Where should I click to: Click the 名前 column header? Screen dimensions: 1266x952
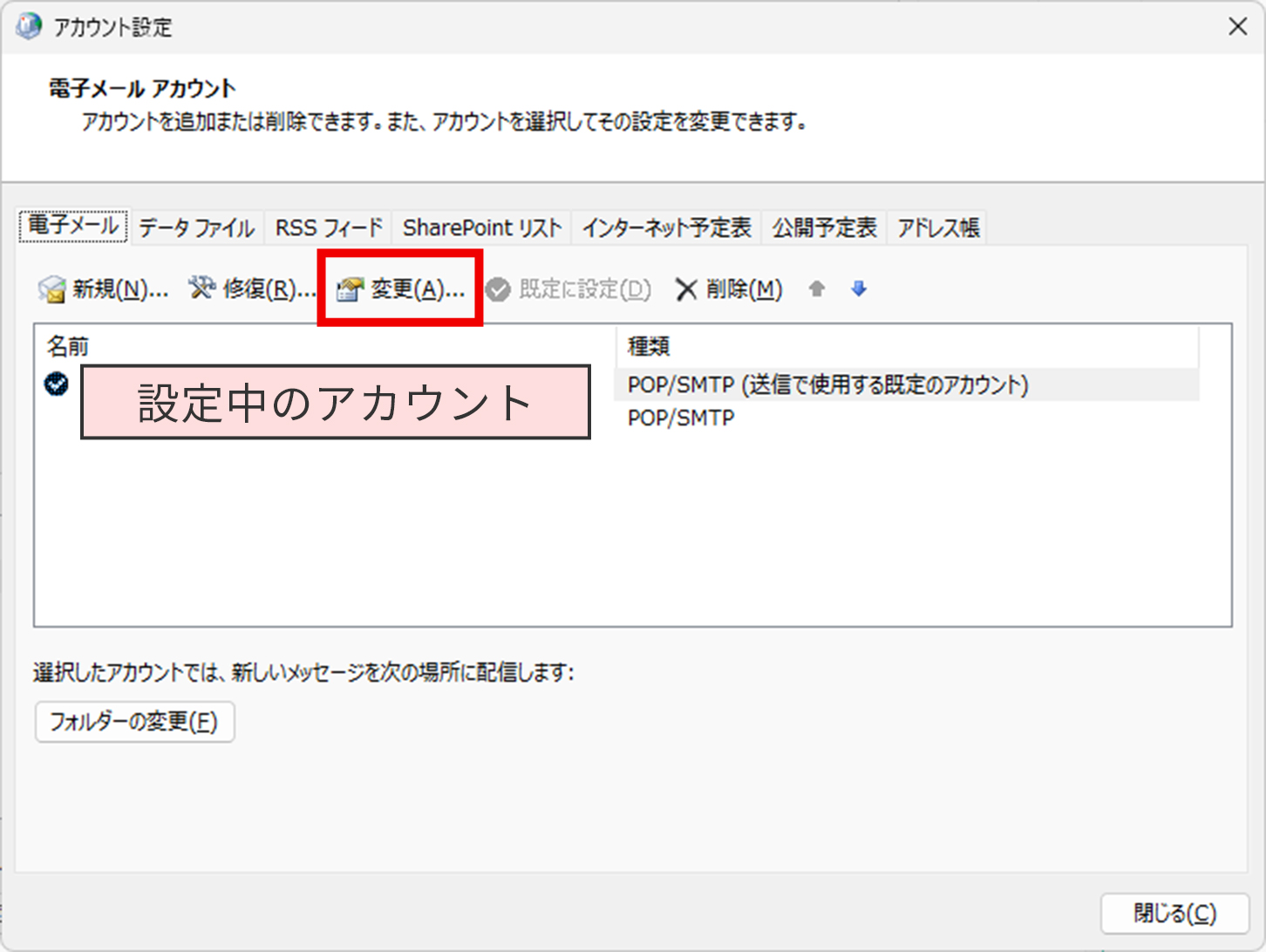68,347
